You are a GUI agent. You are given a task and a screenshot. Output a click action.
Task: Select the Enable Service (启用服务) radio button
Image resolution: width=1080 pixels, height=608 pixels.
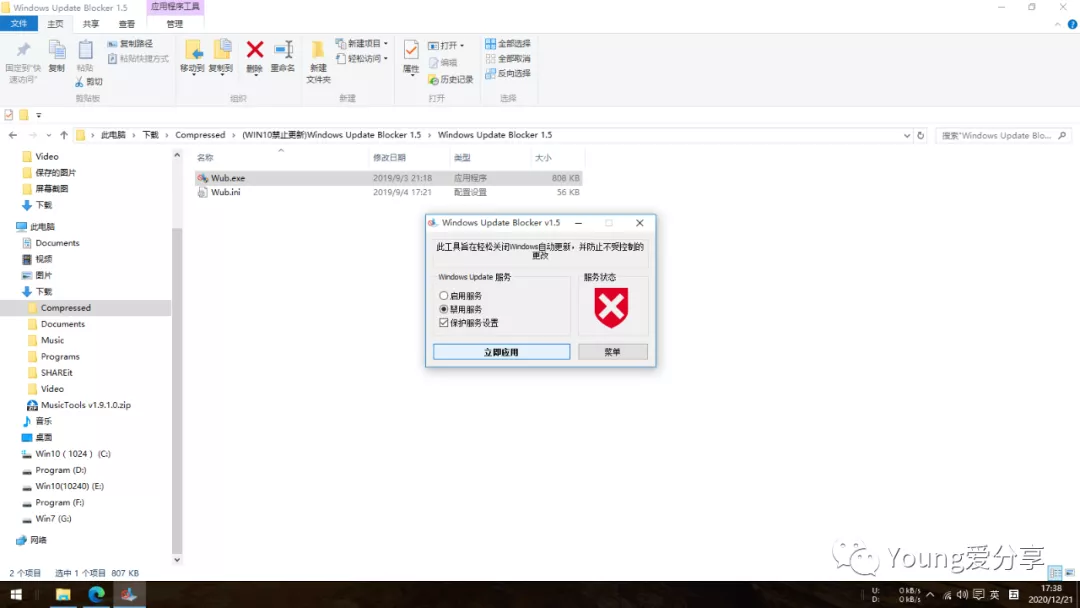[444, 296]
